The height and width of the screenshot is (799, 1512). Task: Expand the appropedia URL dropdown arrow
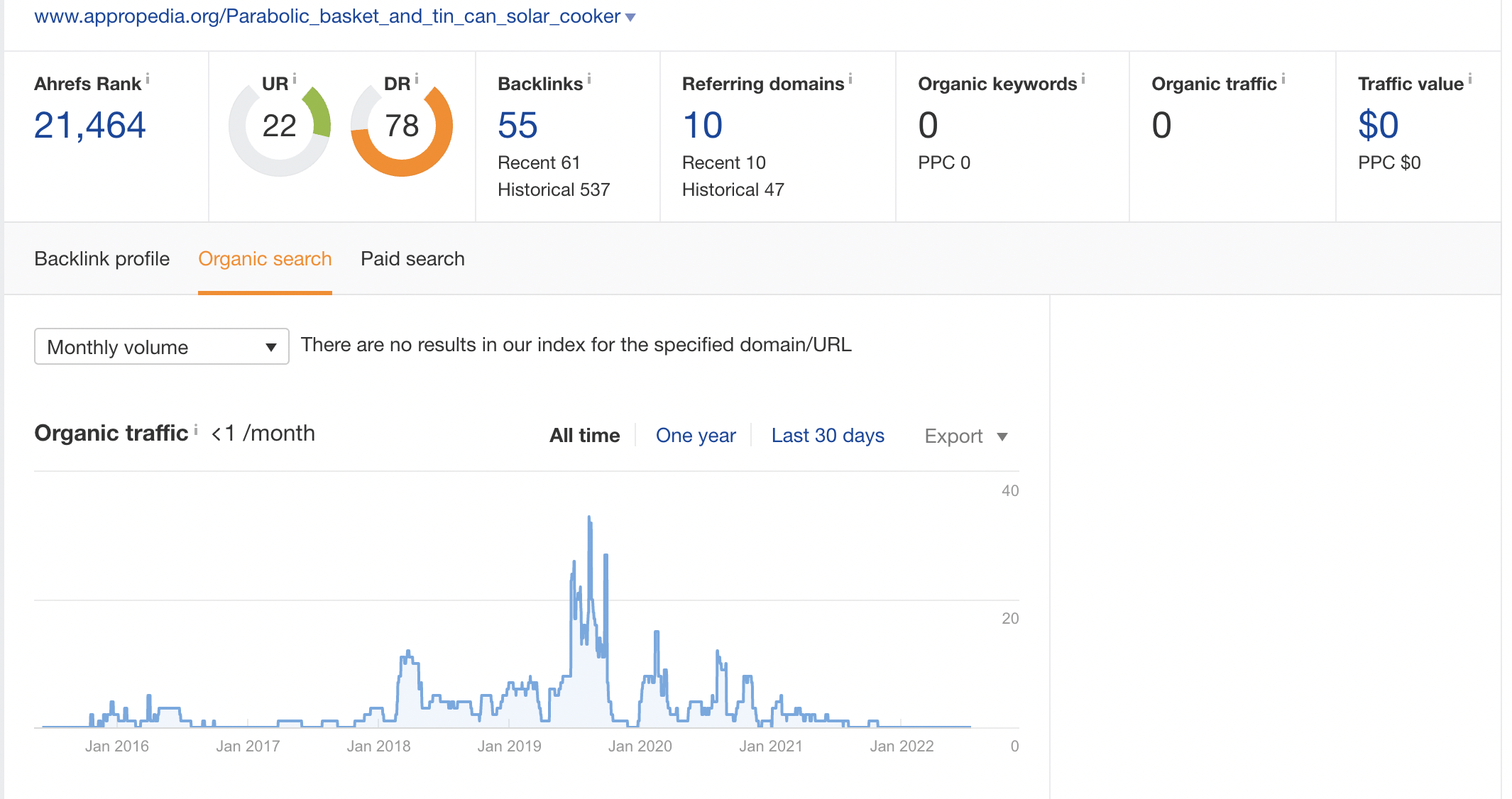(x=630, y=17)
